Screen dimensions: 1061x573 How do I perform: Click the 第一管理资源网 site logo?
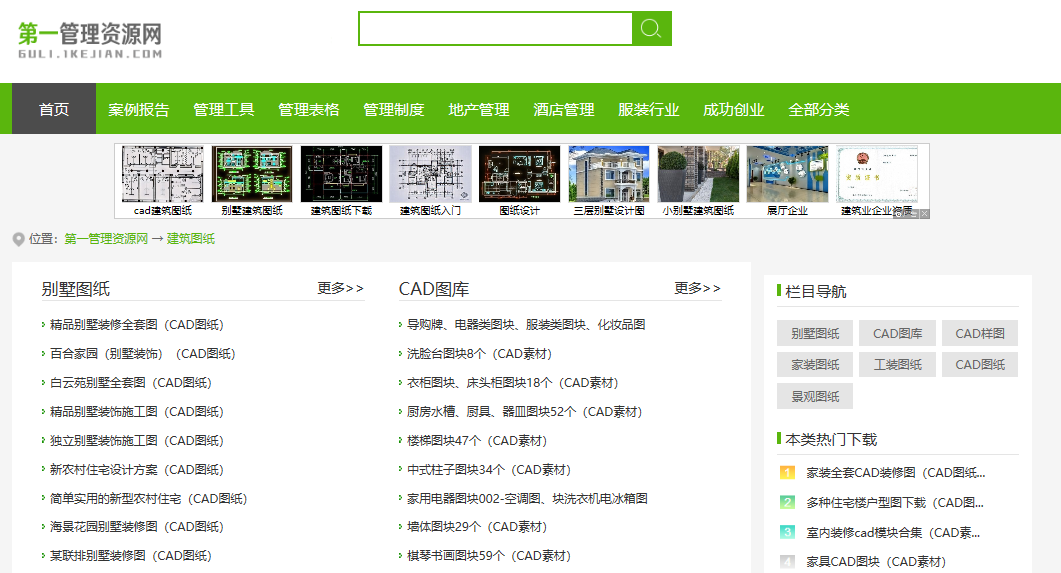[x=90, y=40]
